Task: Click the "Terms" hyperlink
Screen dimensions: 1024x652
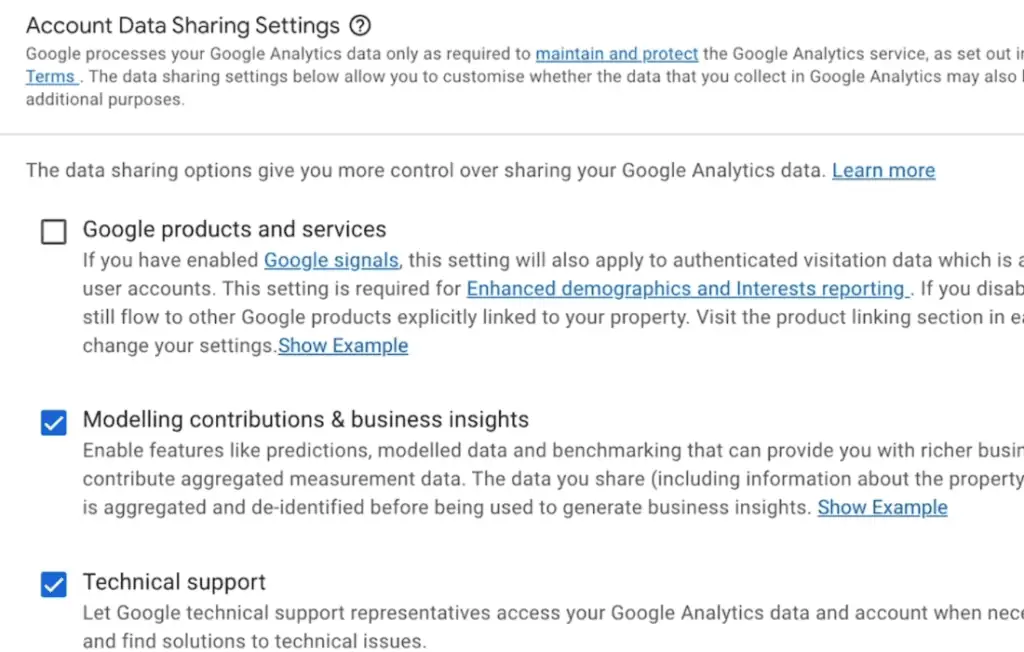Action: tap(51, 76)
